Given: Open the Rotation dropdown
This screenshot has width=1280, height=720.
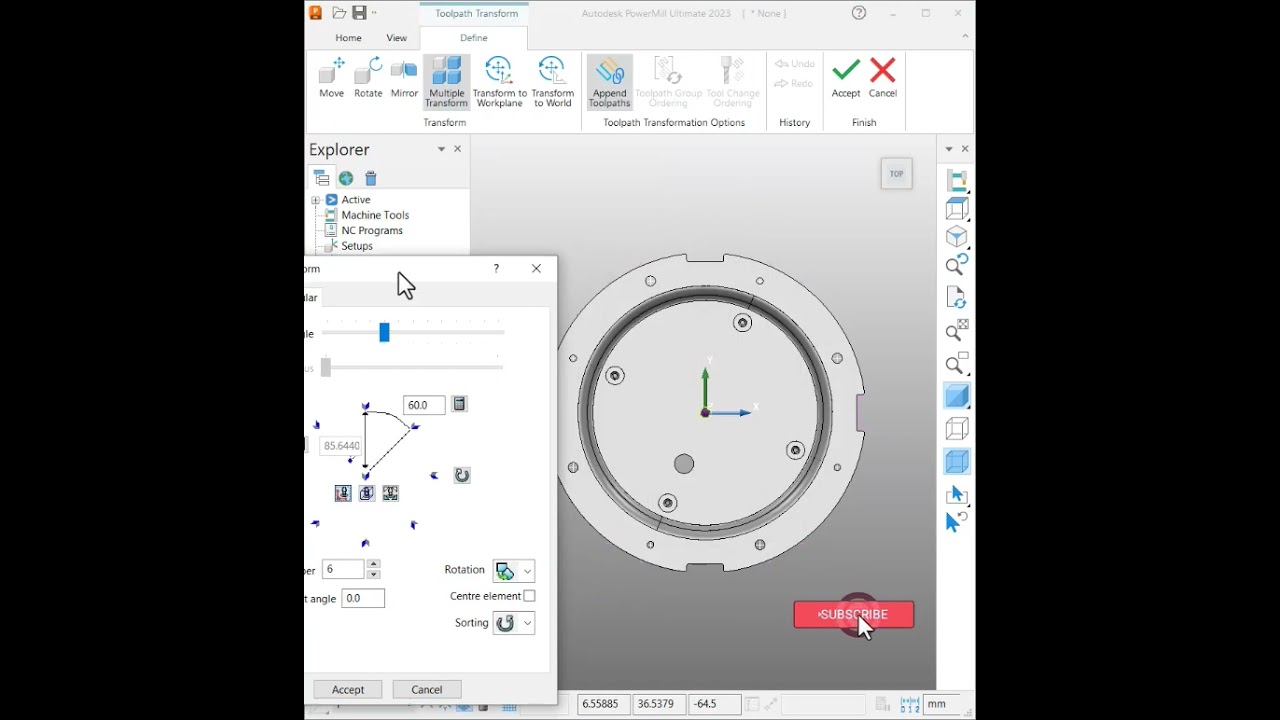Looking at the screenshot, I should point(514,571).
